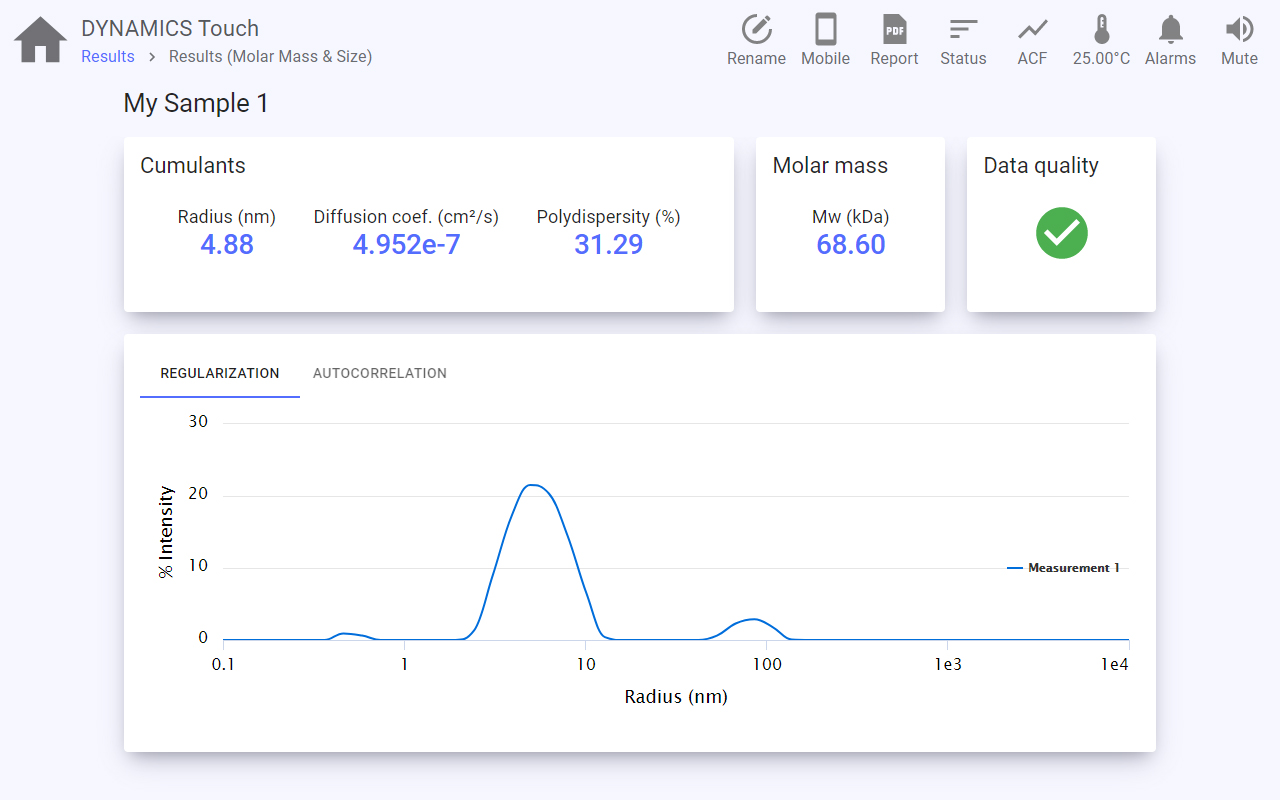Screen dimensions: 1280x800
Task: Click the green Data quality checkmark
Action: pos(1061,233)
